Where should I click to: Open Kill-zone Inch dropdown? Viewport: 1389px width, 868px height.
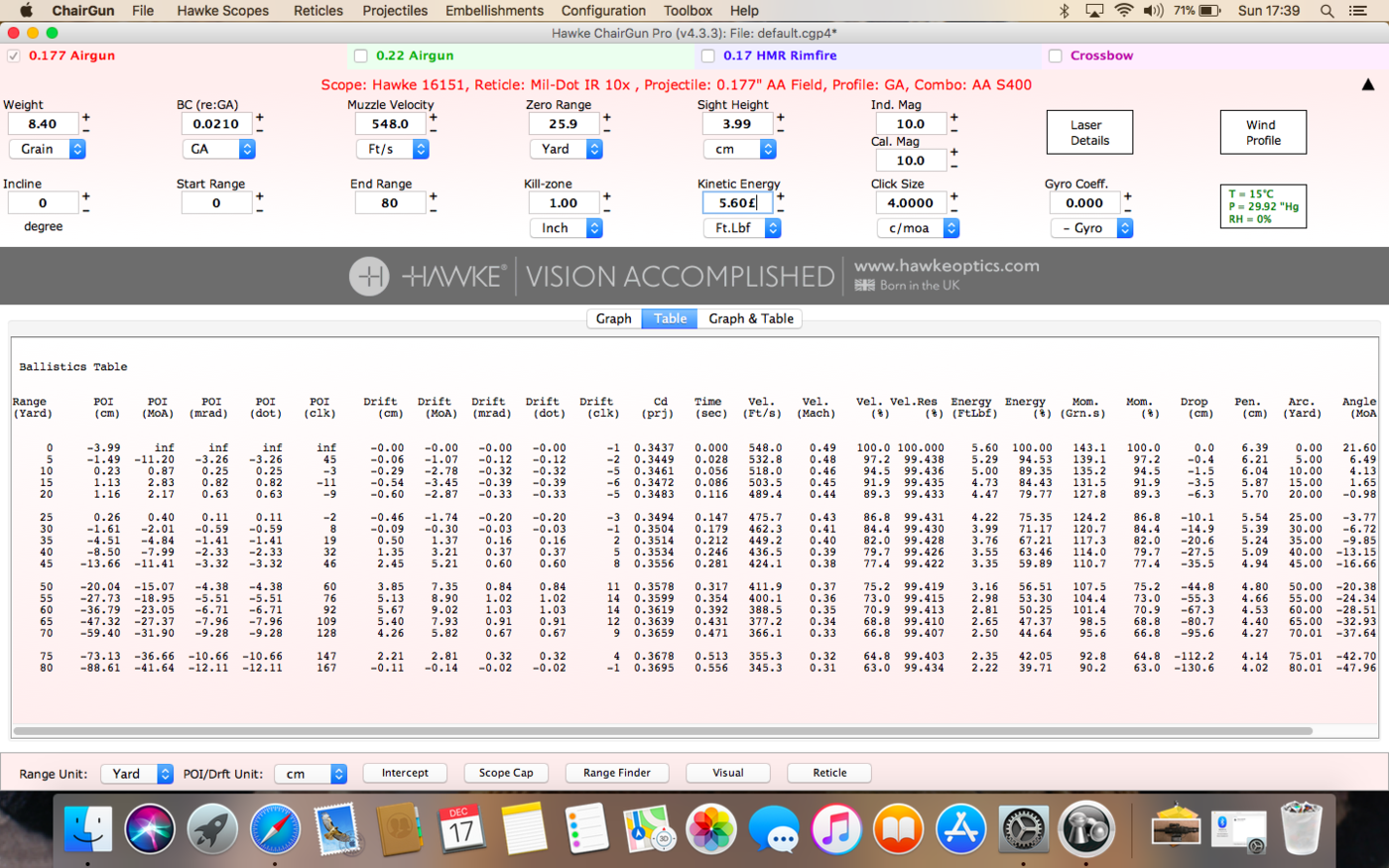pyautogui.click(x=566, y=228)
